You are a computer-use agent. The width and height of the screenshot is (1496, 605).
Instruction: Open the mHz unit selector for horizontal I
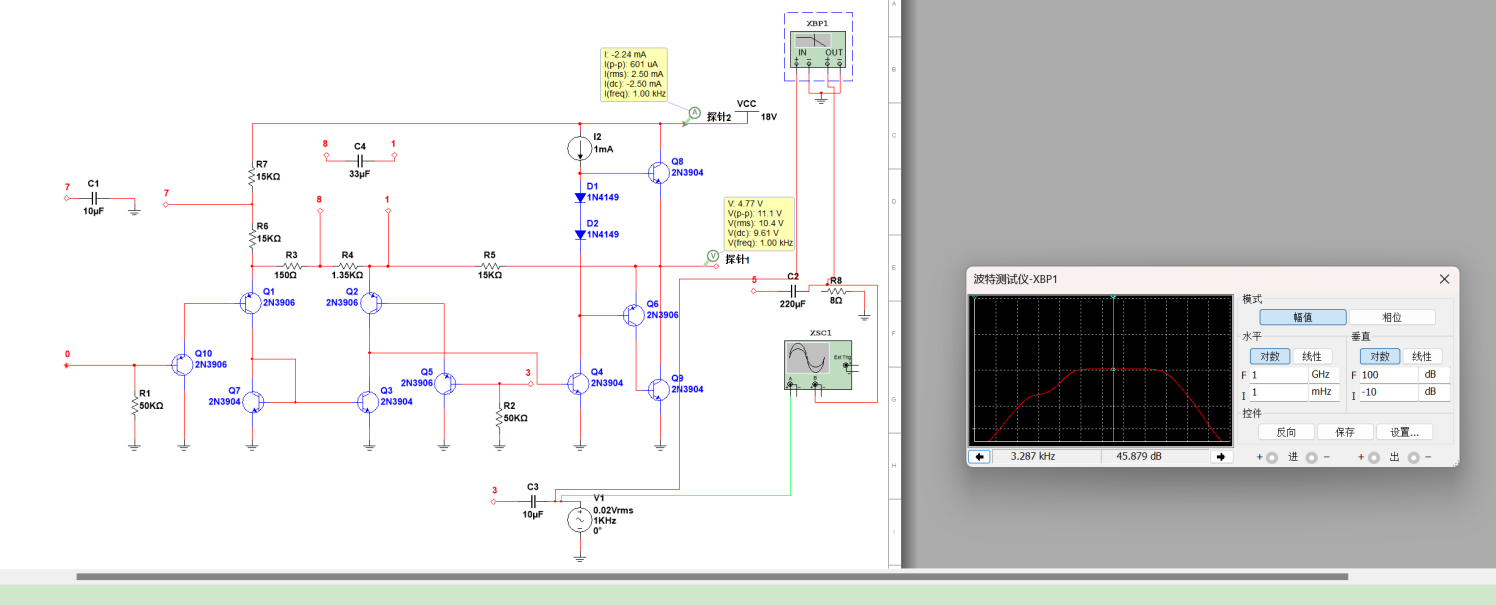[x=1323, y=393]
